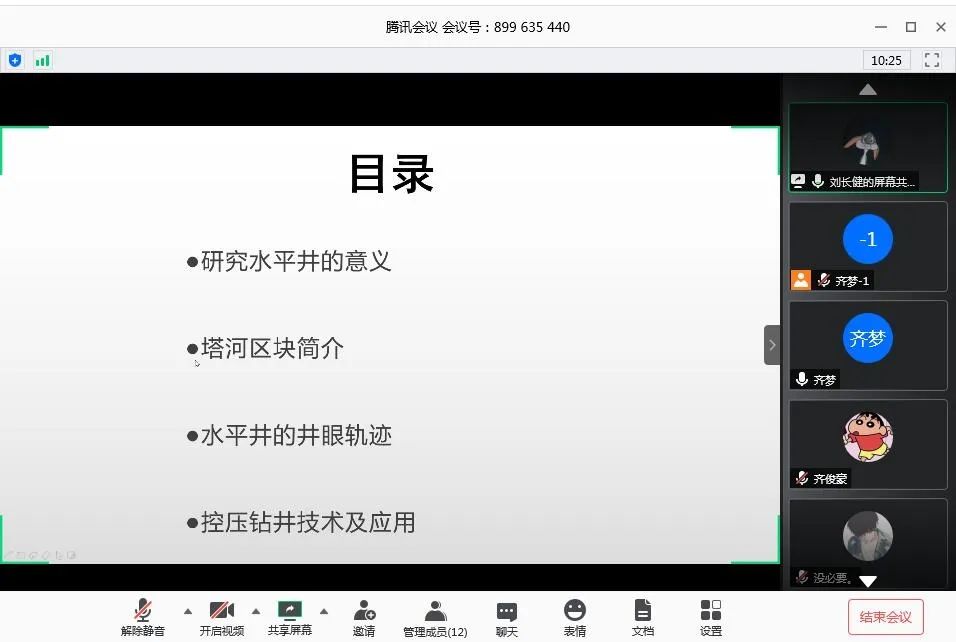Open the invite participants icon

click(364, 617)
